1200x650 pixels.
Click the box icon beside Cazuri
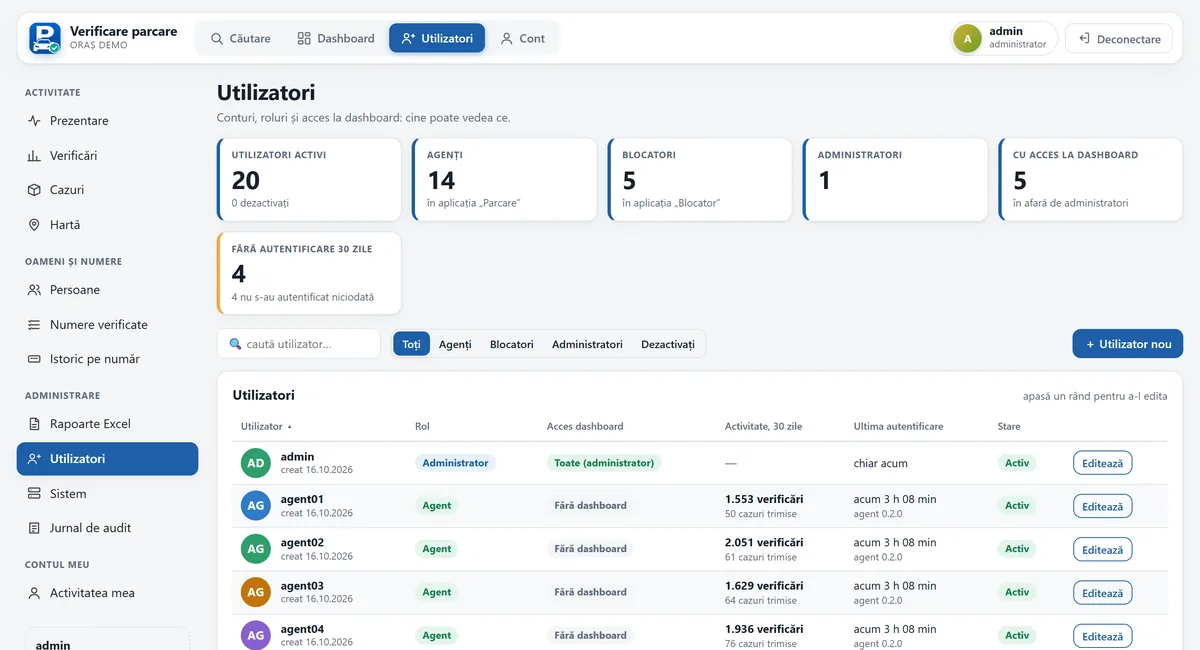click(34, 190)
